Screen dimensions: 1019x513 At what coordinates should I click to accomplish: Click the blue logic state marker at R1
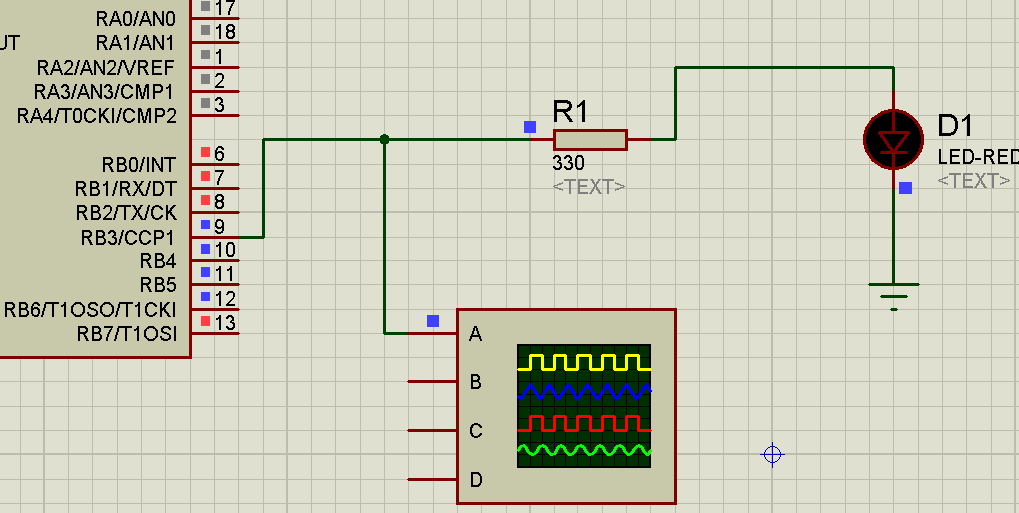[530, 127]
